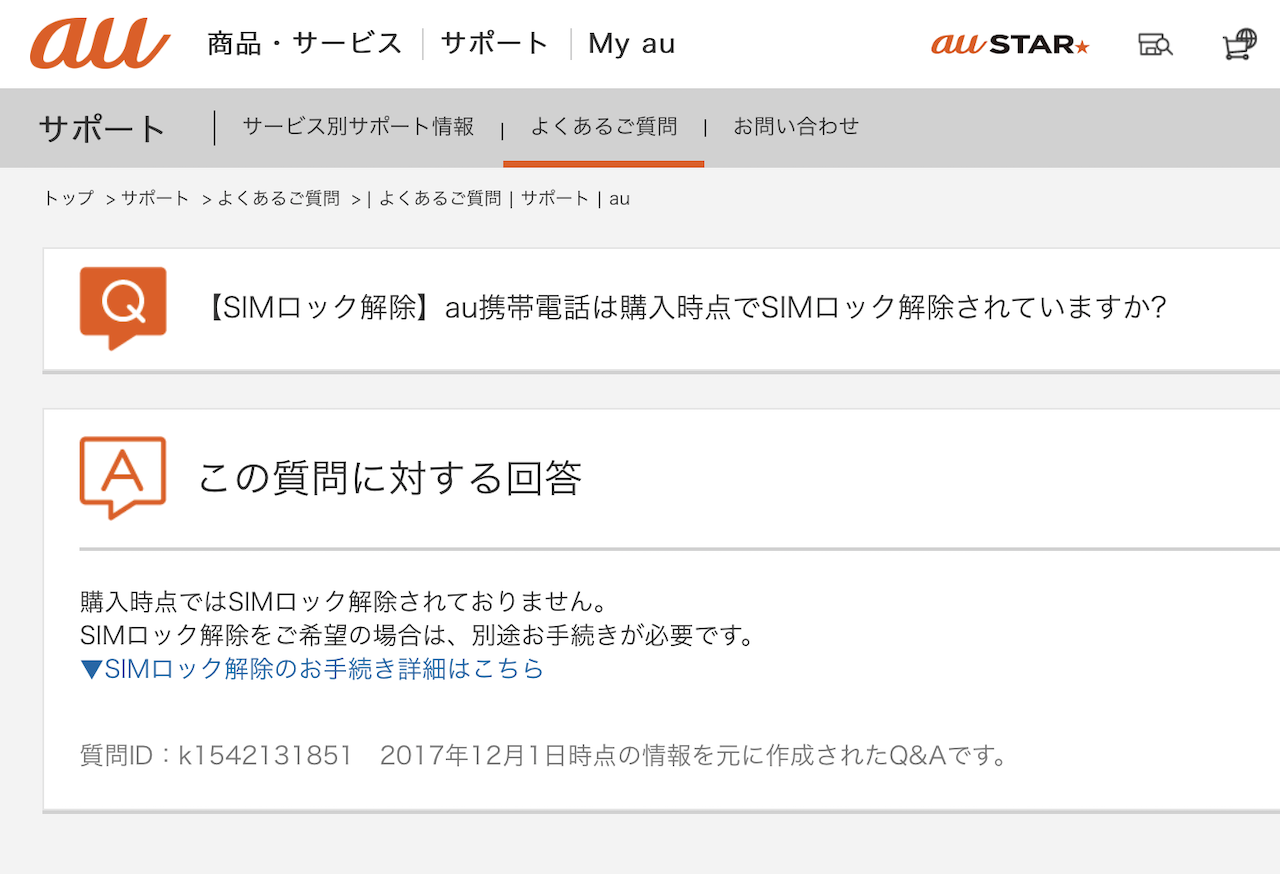The height and width of the screenshot is (874, 1280).
Task: Click the shop search icon
Action: coord(1155,45)
